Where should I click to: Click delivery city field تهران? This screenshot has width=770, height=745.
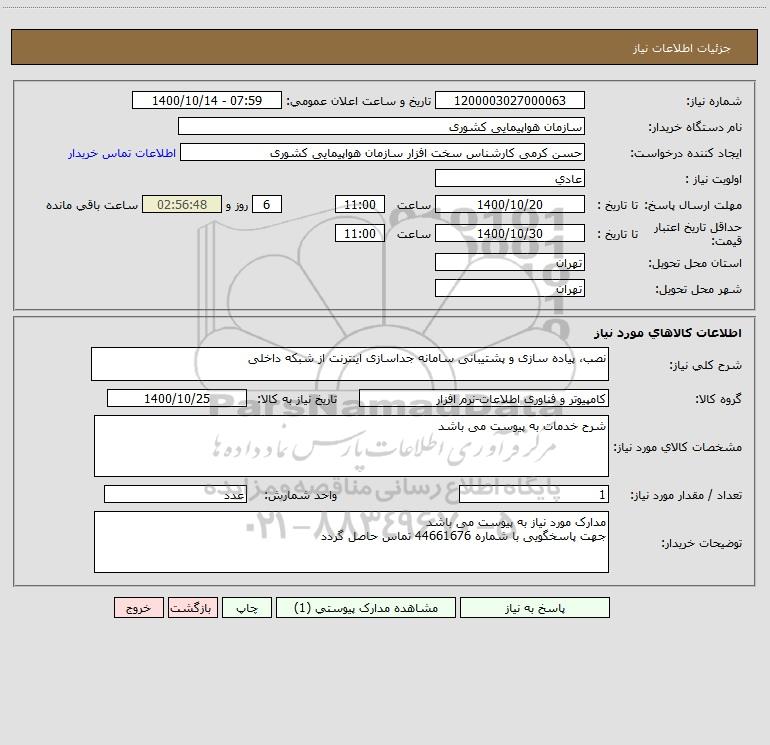[x=510, y=288]
